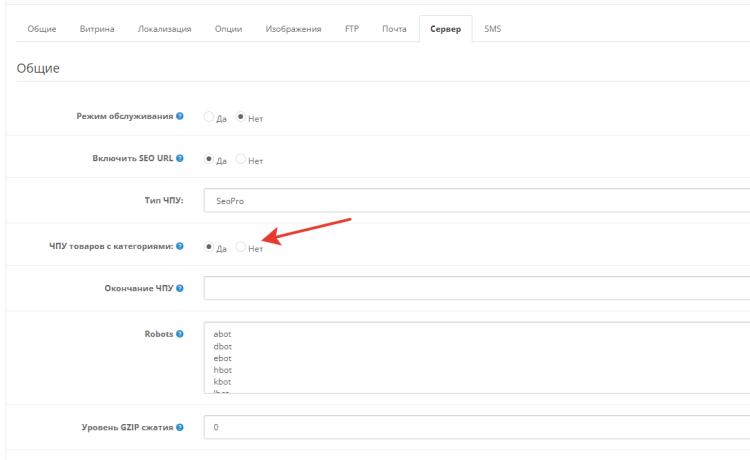The height and width of the screenshot is (460, 750).
Task: Switch to the Почта tab
Action: [x=394, y=29]
